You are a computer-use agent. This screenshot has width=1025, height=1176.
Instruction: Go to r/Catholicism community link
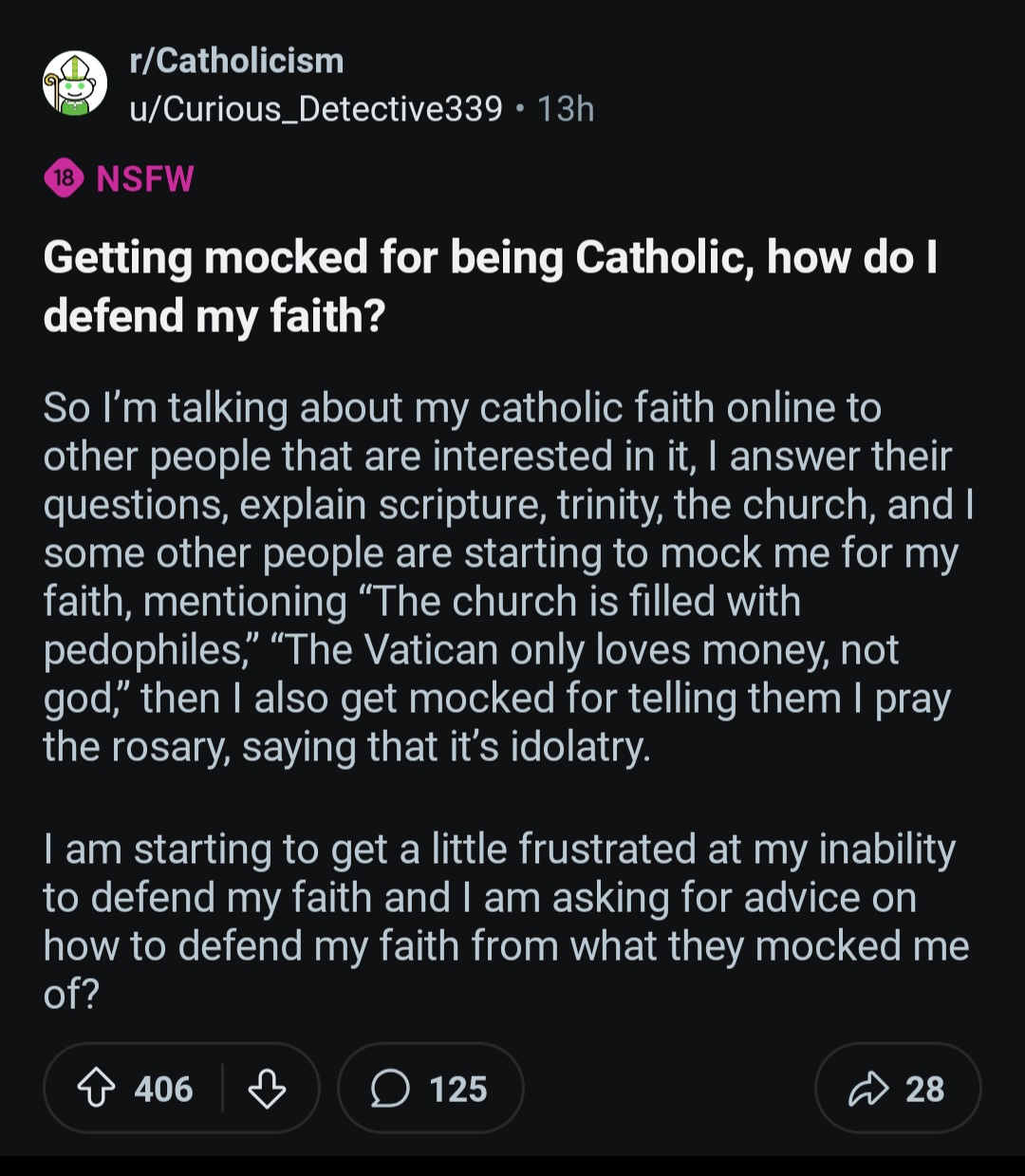point(236,61)
